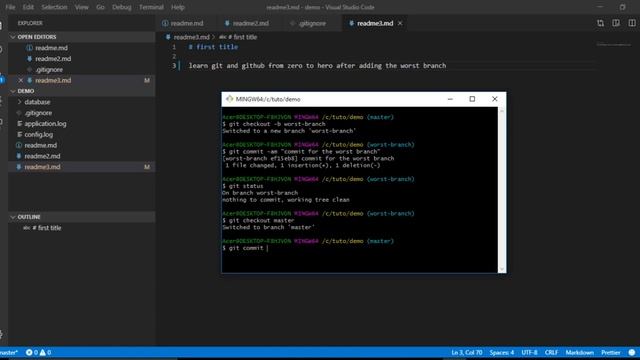Open the View menu
This screenshot has height=360, width=640.
82,7
